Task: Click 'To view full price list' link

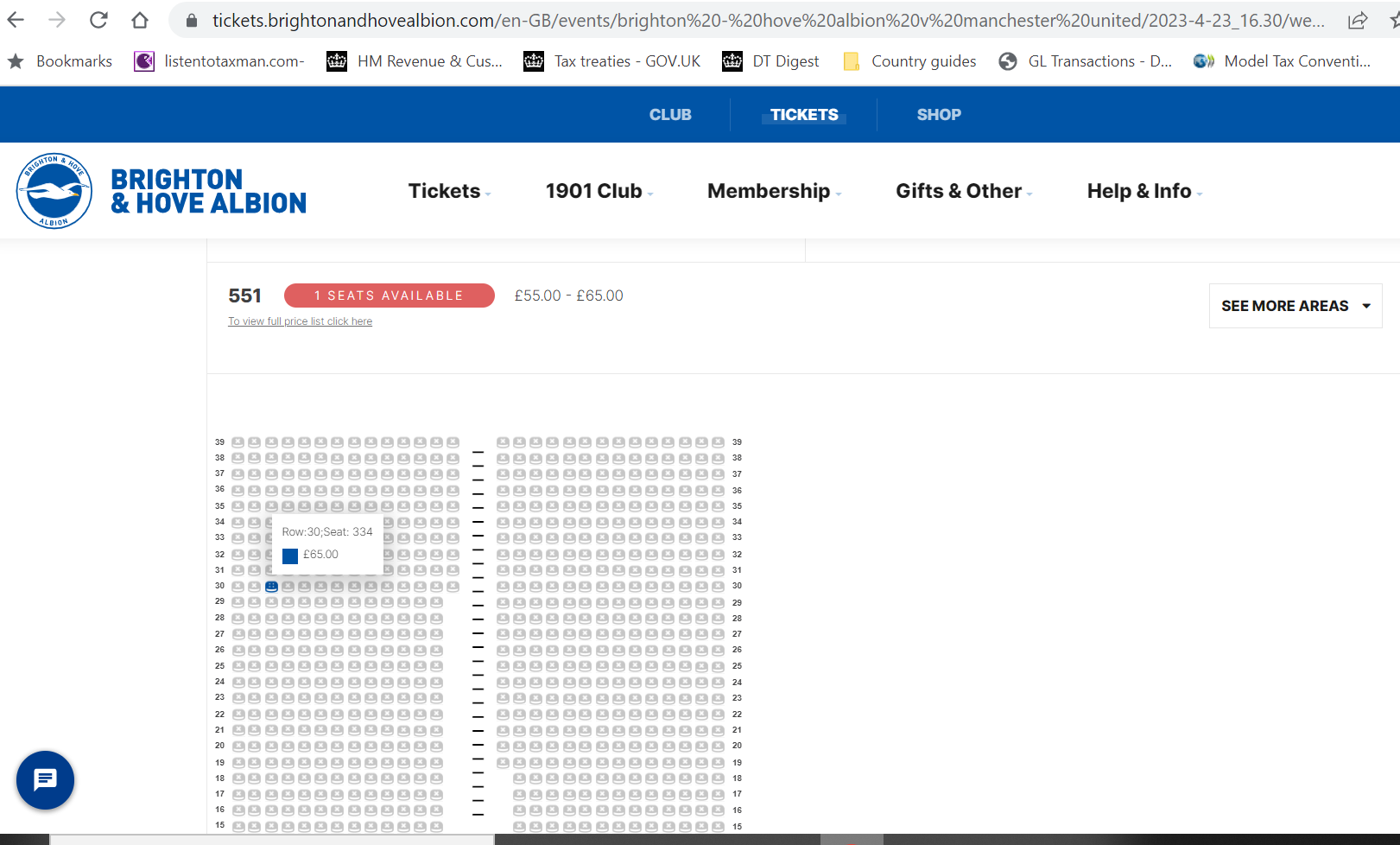Action: coord(300,321)
